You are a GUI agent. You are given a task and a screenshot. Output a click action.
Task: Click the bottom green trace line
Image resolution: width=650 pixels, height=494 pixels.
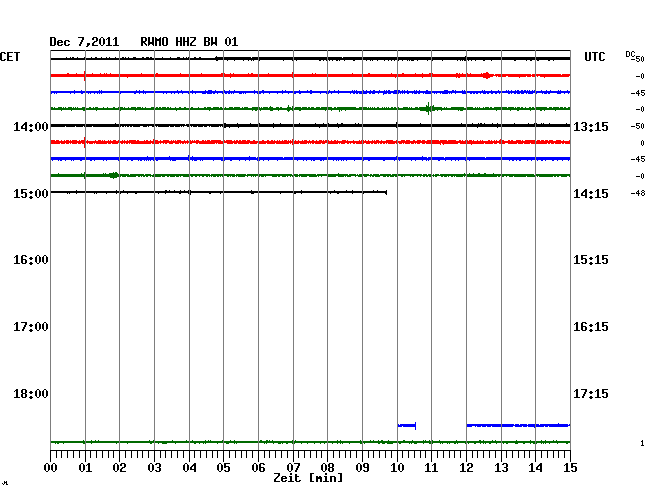click(x=310, y=442)
